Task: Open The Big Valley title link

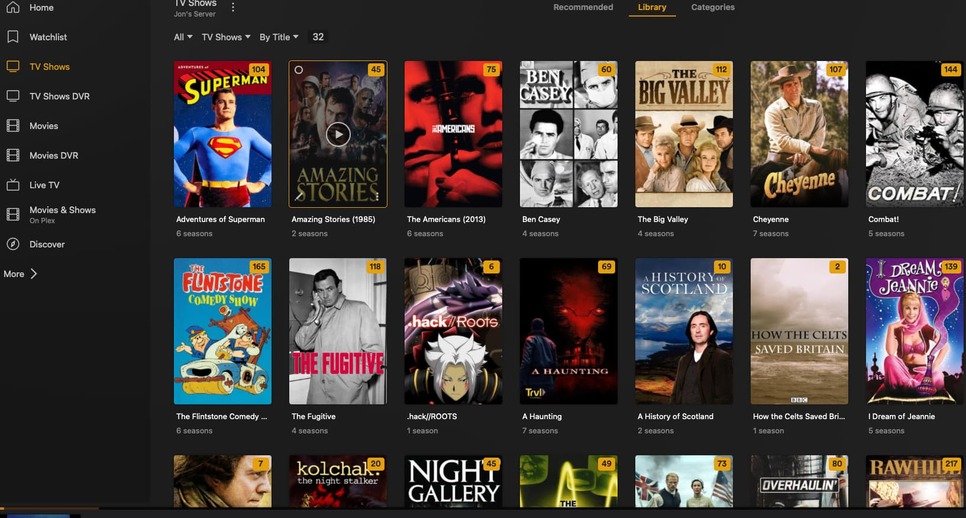Action: tap(663, 219)
